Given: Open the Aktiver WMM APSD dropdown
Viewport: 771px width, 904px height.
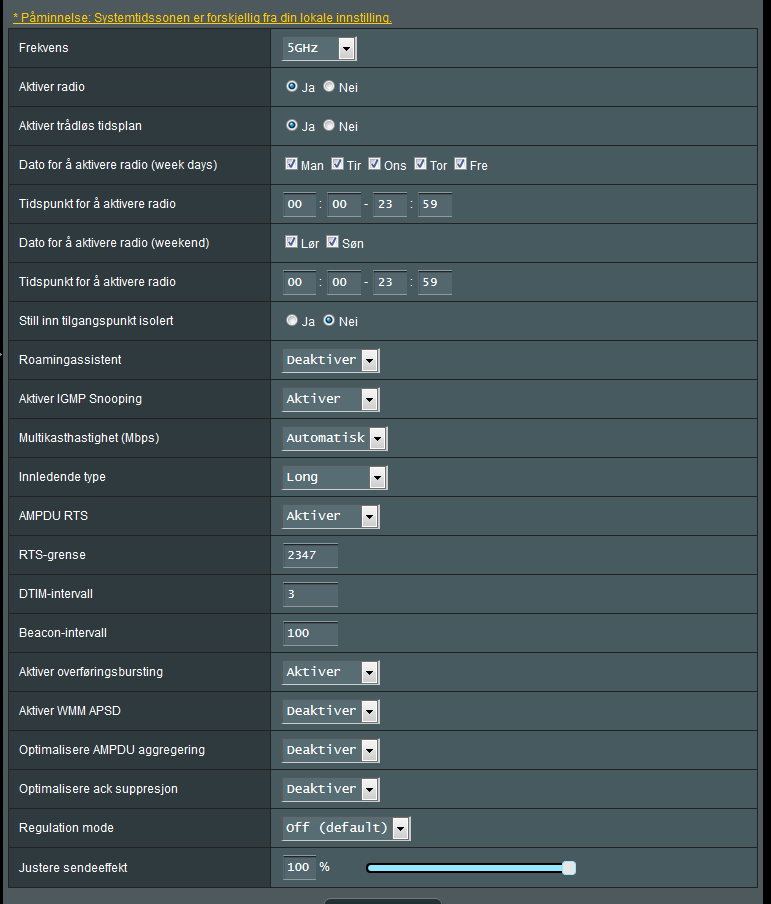Looking at the screenshot, I should 330,711.
